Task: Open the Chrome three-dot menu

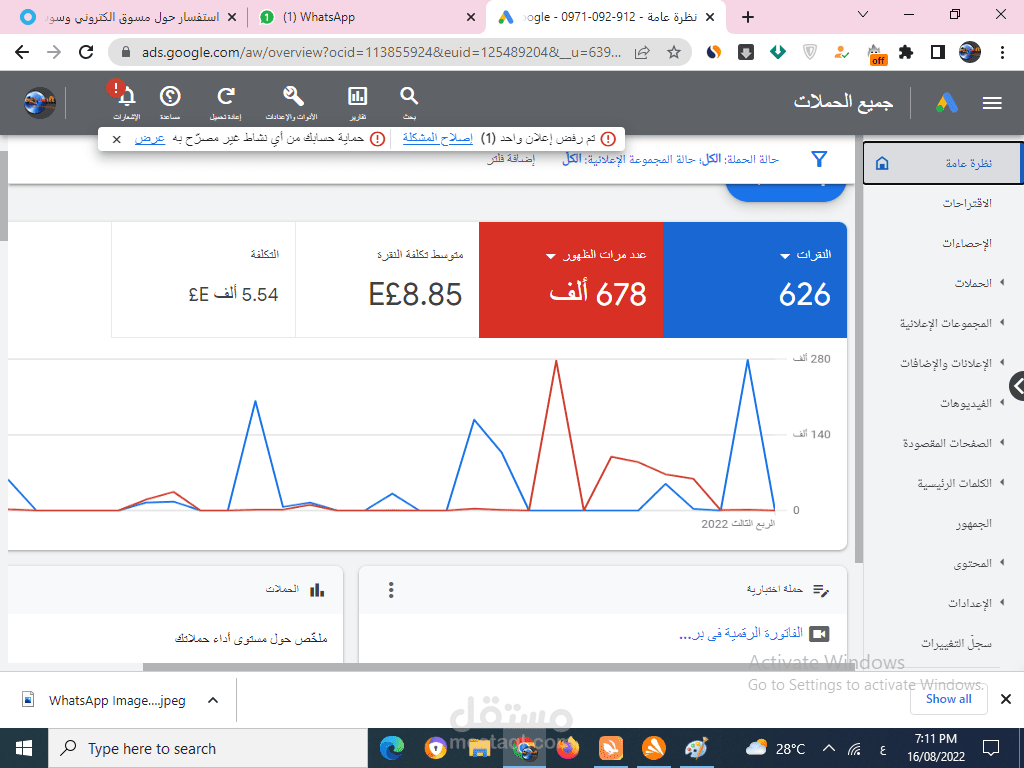Action: tap(1002, 52)
